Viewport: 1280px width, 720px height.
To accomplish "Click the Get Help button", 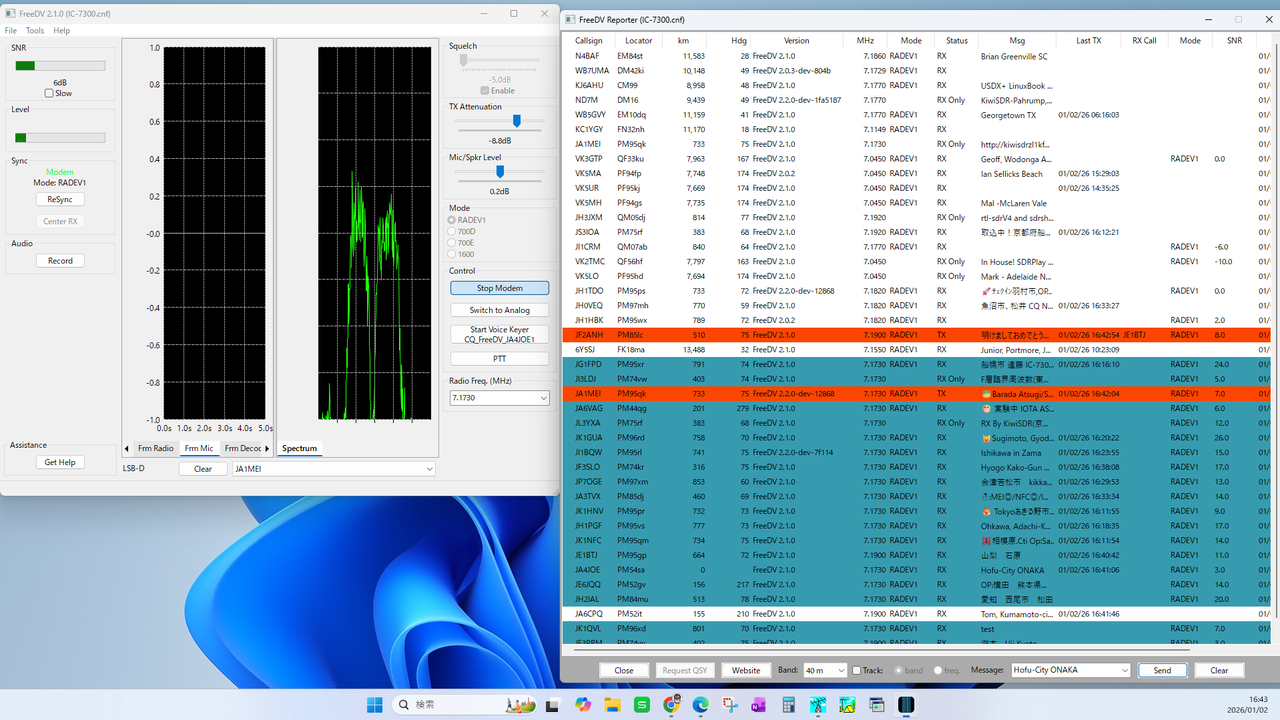I will [60, 462].
